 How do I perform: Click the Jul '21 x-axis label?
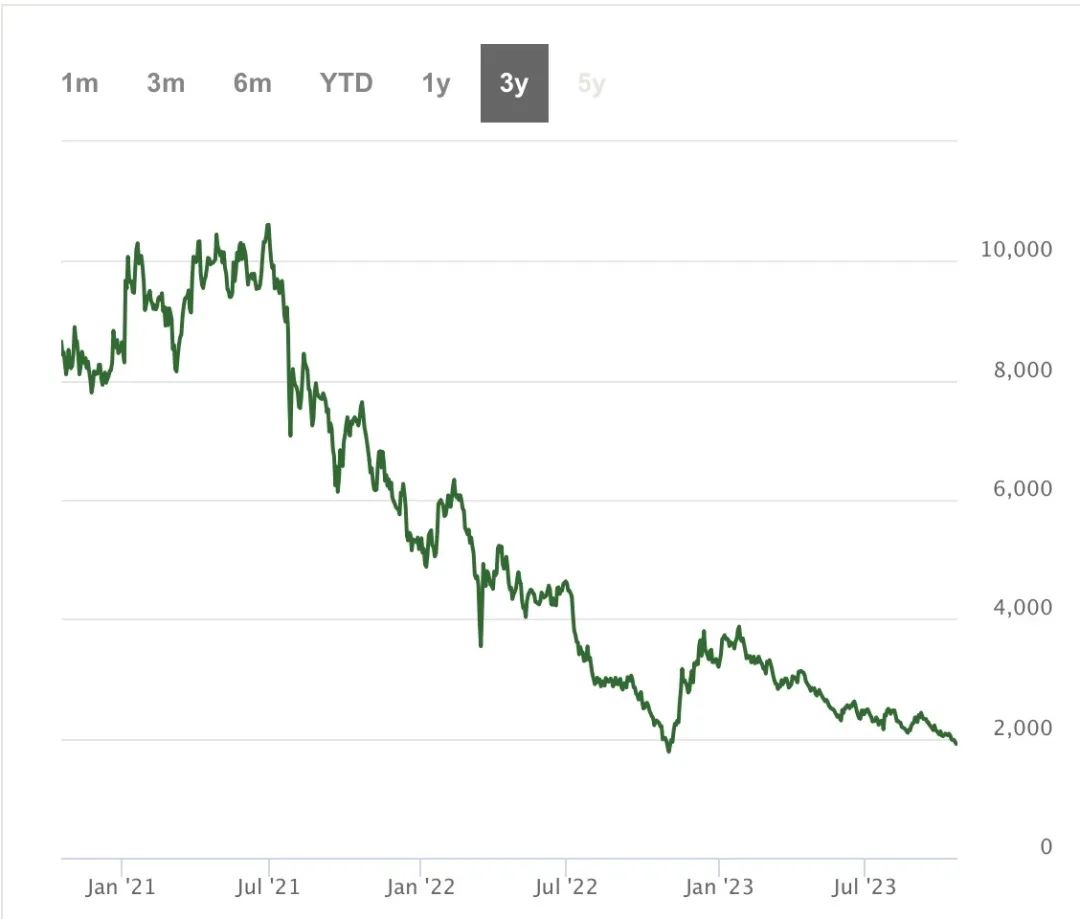click(x=269, y=886)
